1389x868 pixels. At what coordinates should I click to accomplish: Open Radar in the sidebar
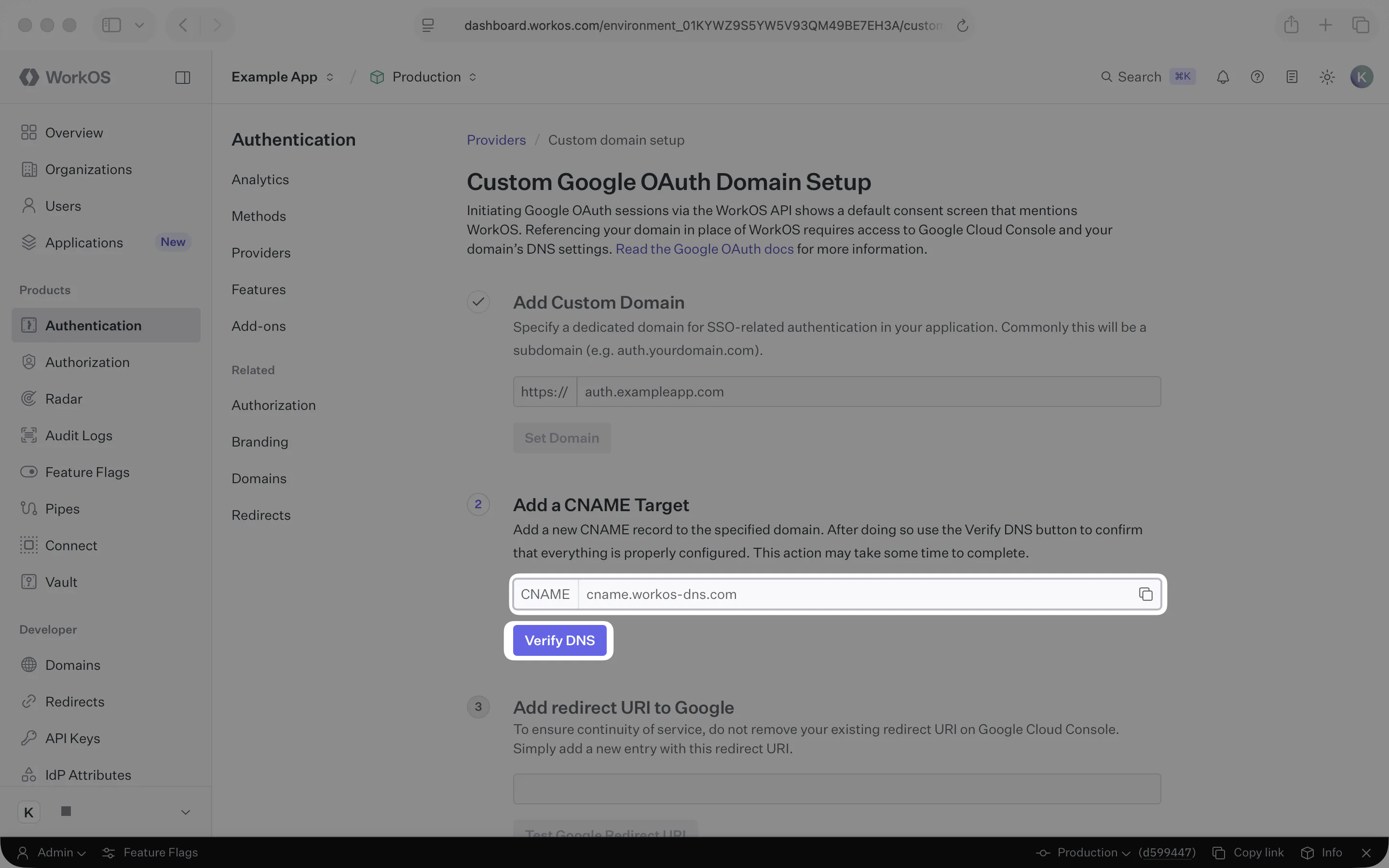point(106,399)
